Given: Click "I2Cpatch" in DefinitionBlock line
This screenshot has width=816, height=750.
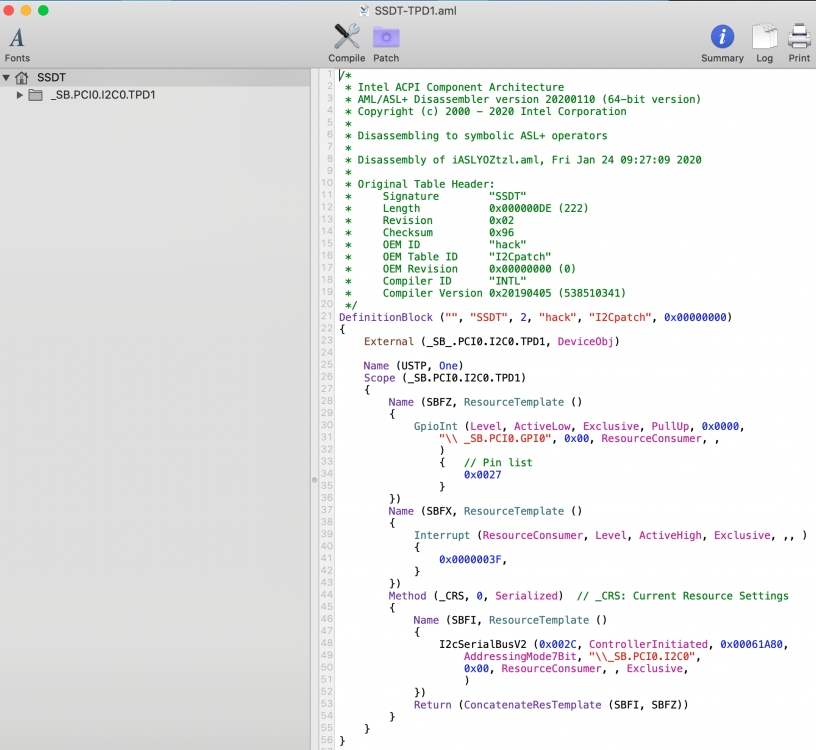Looking at the screenshot, I should click(620, 317).
